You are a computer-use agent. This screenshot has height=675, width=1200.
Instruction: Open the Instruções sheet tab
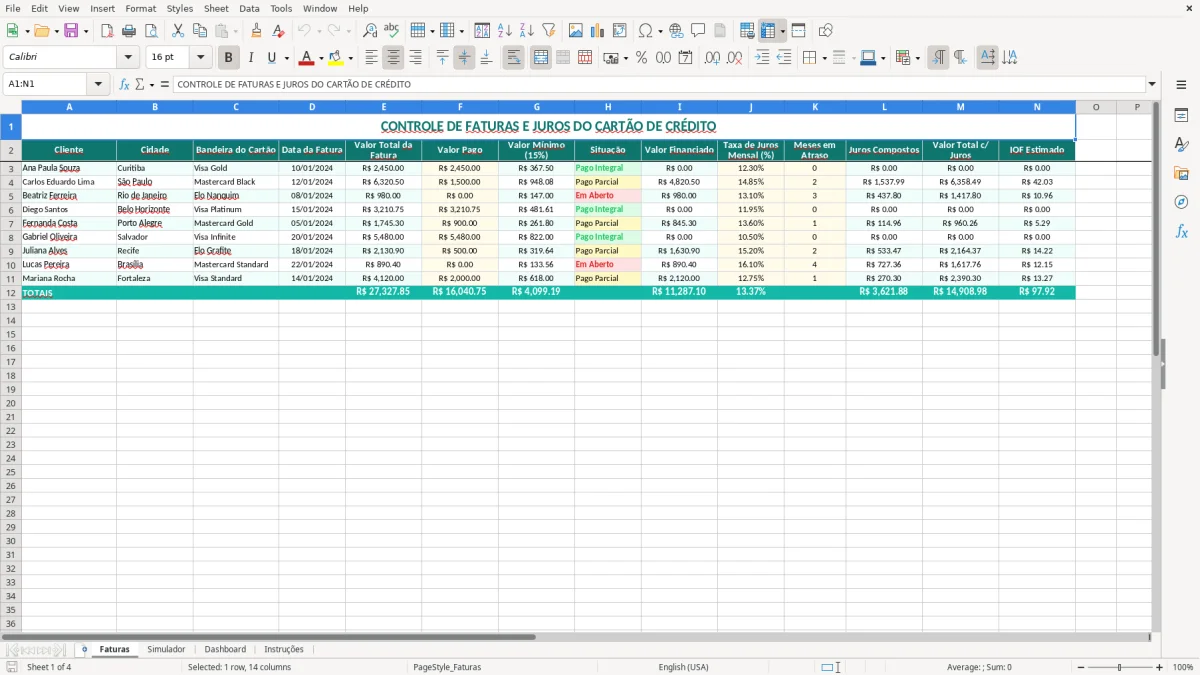click(284, 649)
